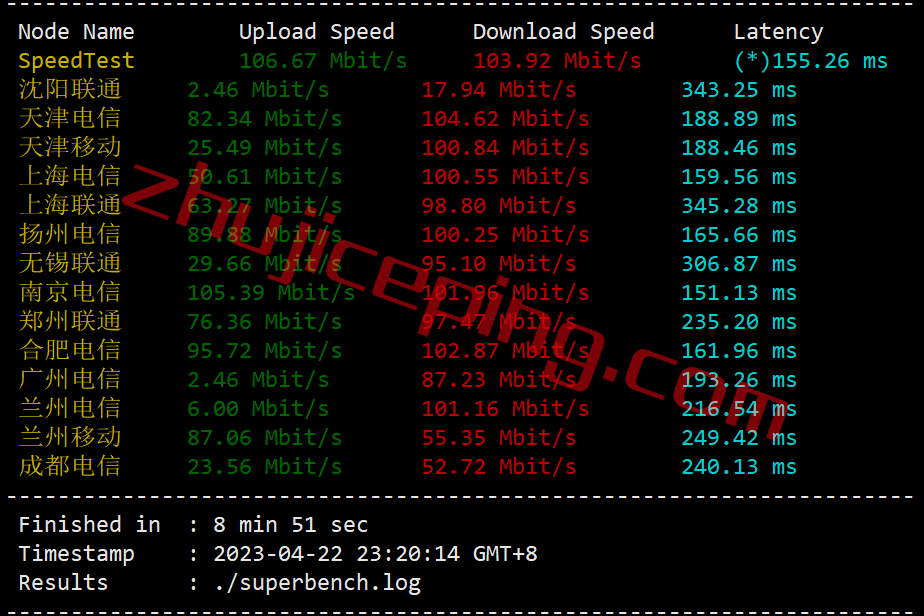Click the Node Name column header
924x616 pixels.
tap(76, 32)
